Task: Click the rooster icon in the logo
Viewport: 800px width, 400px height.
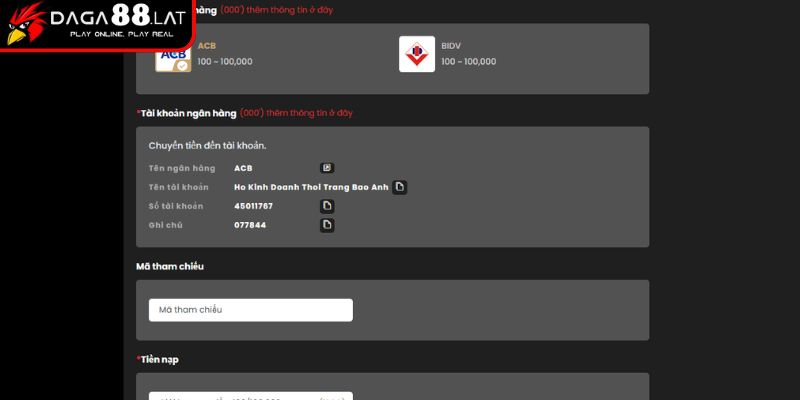Action: coord(24,23)
